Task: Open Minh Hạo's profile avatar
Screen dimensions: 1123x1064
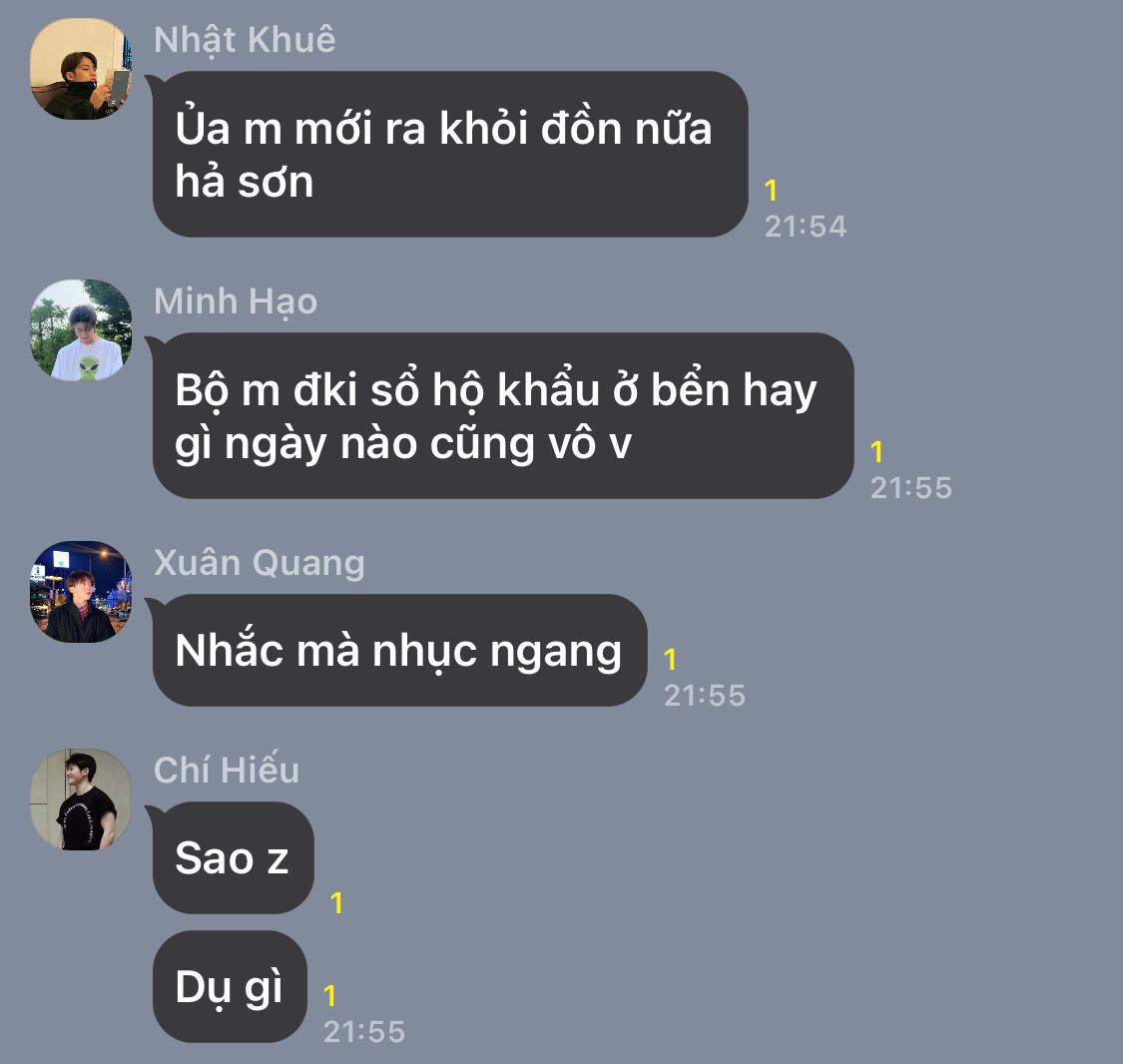Action: (x=81, y=330)
